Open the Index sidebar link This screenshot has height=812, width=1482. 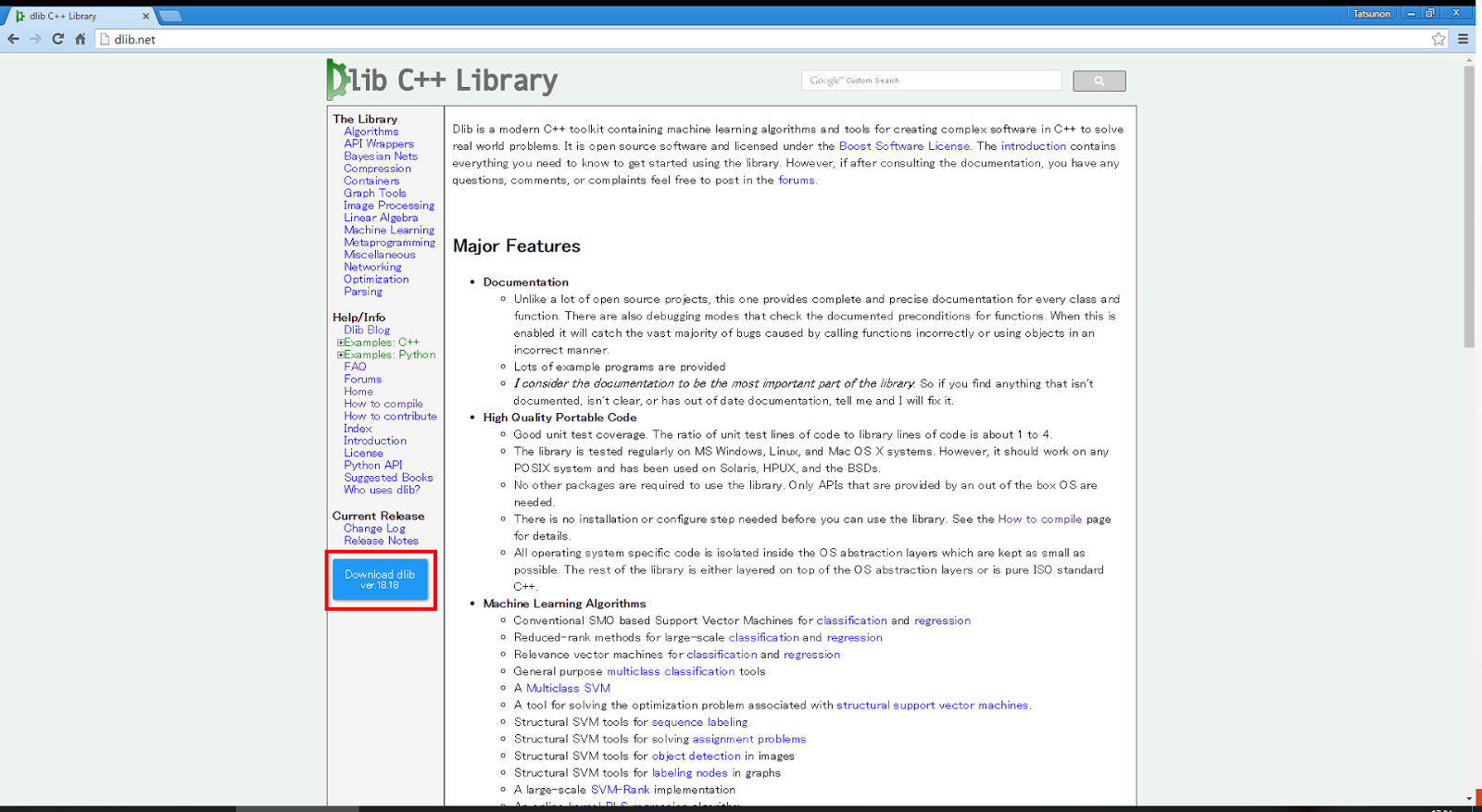[x=358, y=429]
